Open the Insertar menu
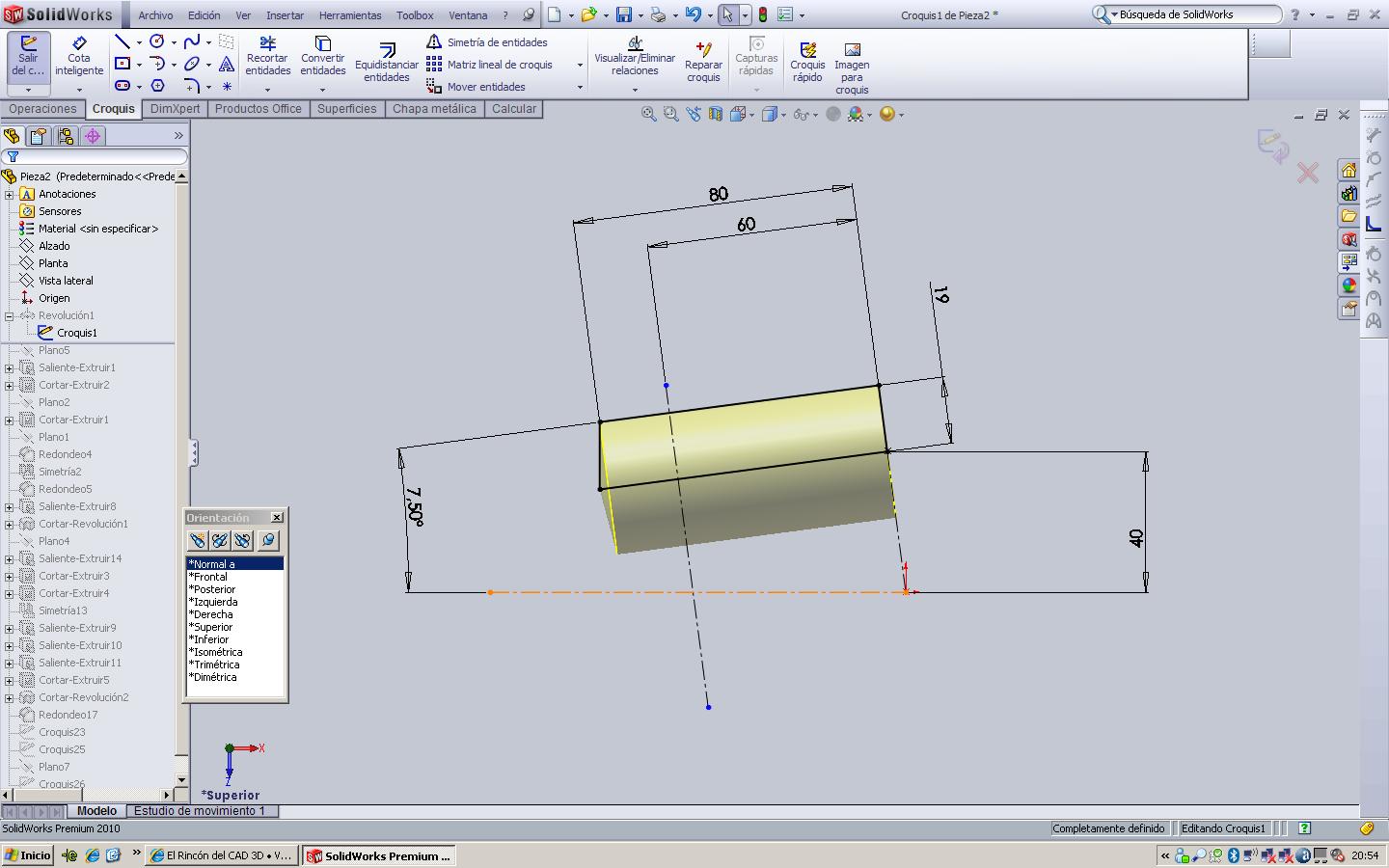Screen dimensions: 1389x868 point(285,15)
